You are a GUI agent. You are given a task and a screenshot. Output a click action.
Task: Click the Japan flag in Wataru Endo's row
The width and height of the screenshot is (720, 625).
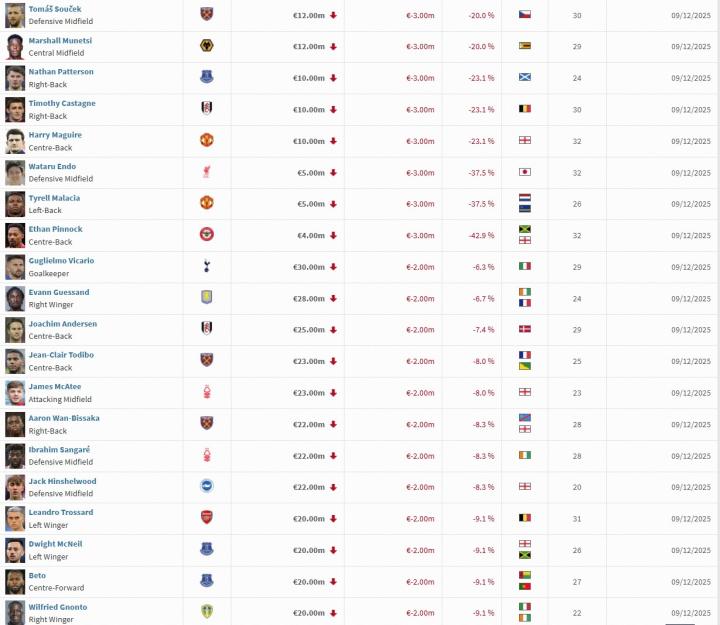pyautogui.click(x=524, y=172)
